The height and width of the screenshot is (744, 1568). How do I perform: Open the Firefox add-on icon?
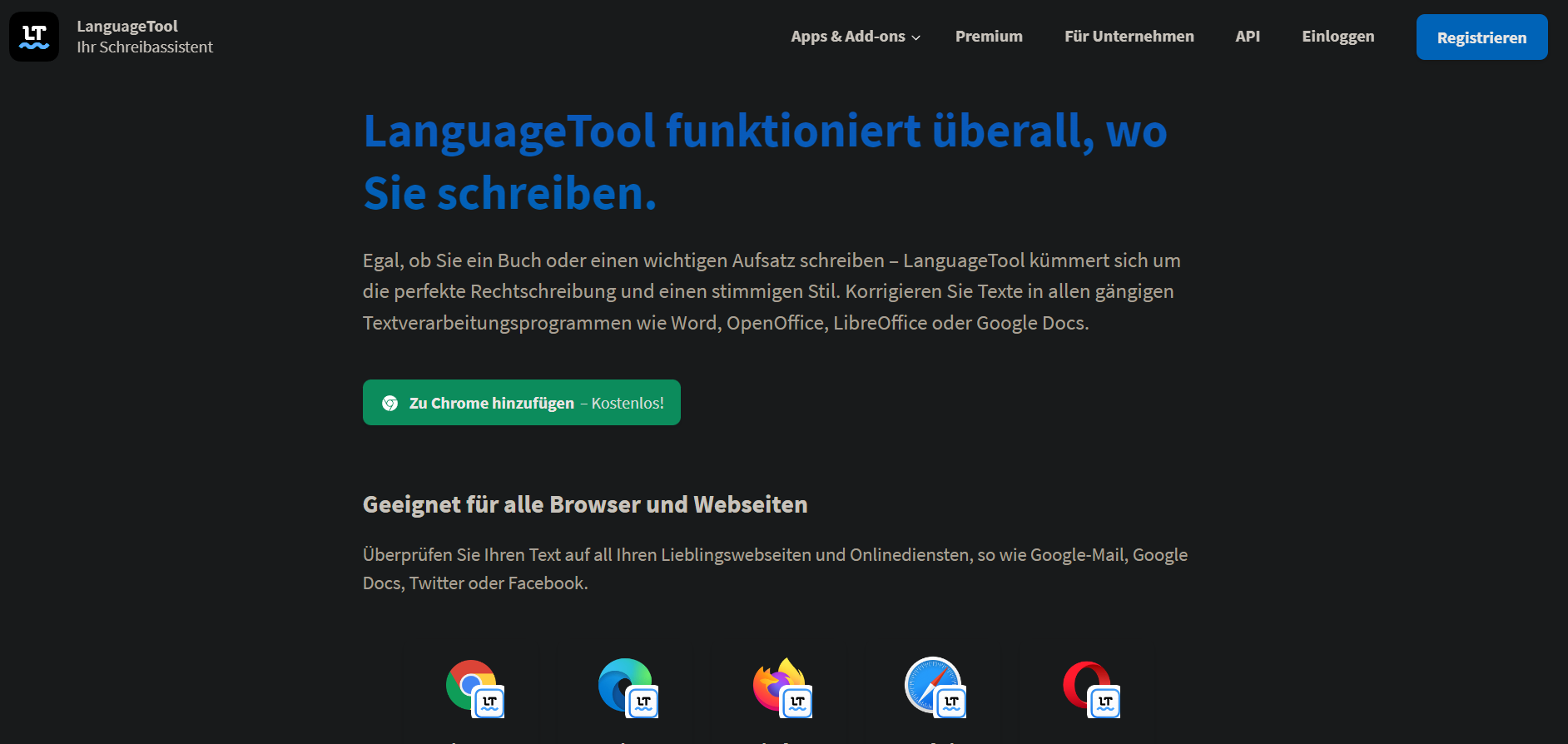pos(782,688)
